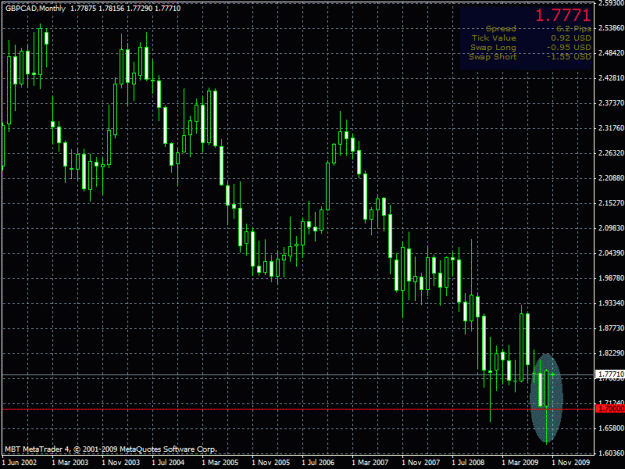
Task: Click the Spread label in info panel
Action: tap(501, 29)
